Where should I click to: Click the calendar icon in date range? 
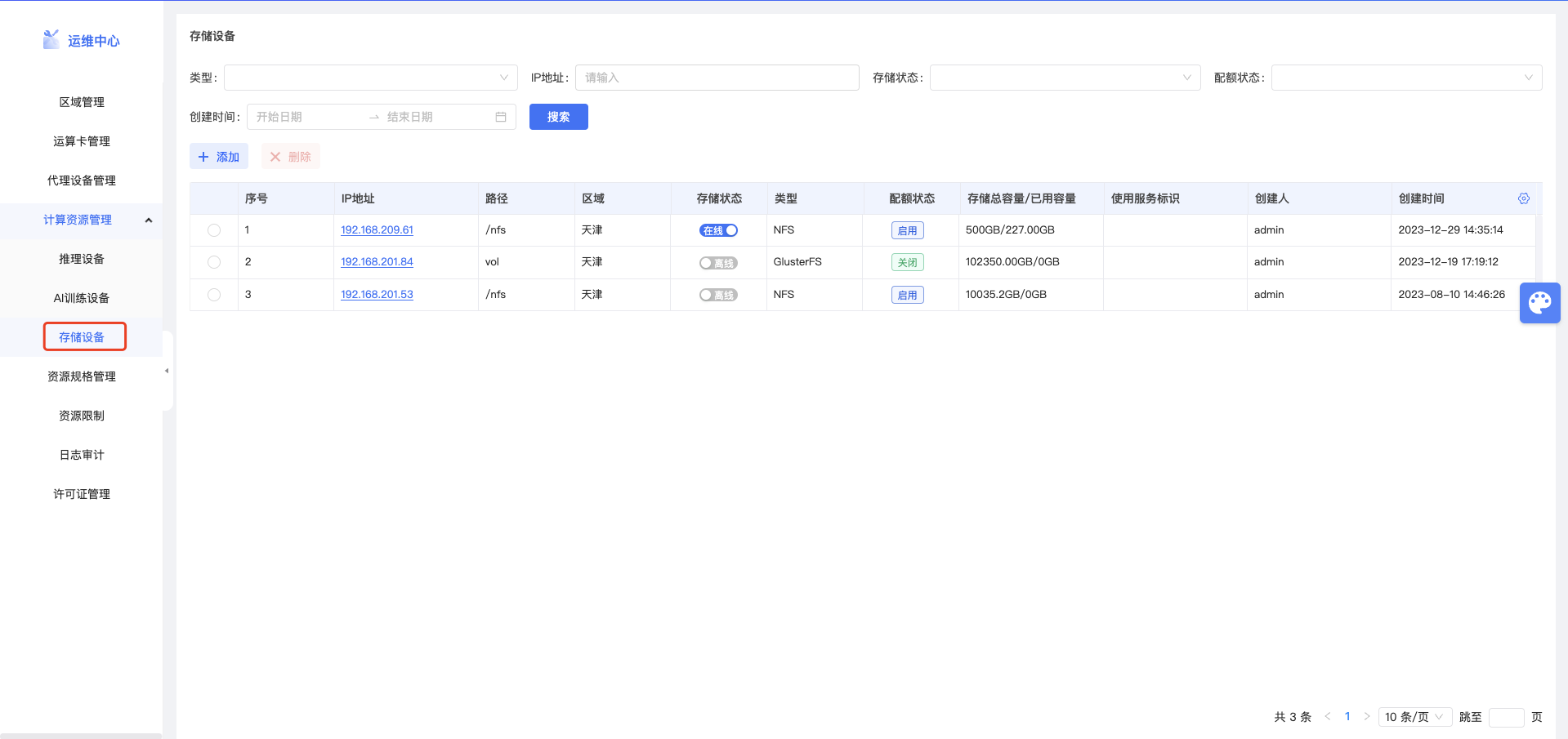point(501,117)
